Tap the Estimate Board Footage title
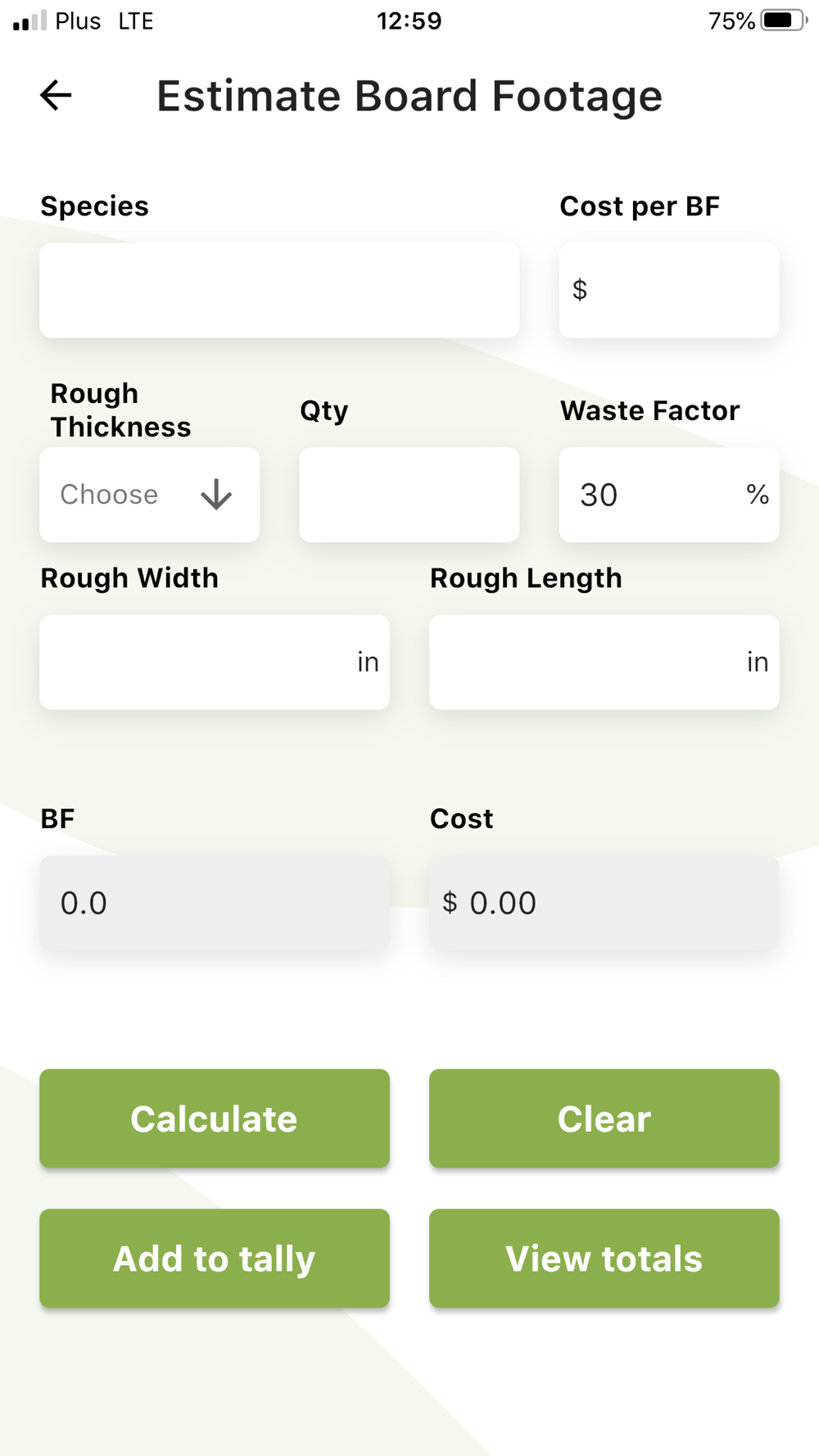This screenshot has width=819, height=1456. [409, 96]
